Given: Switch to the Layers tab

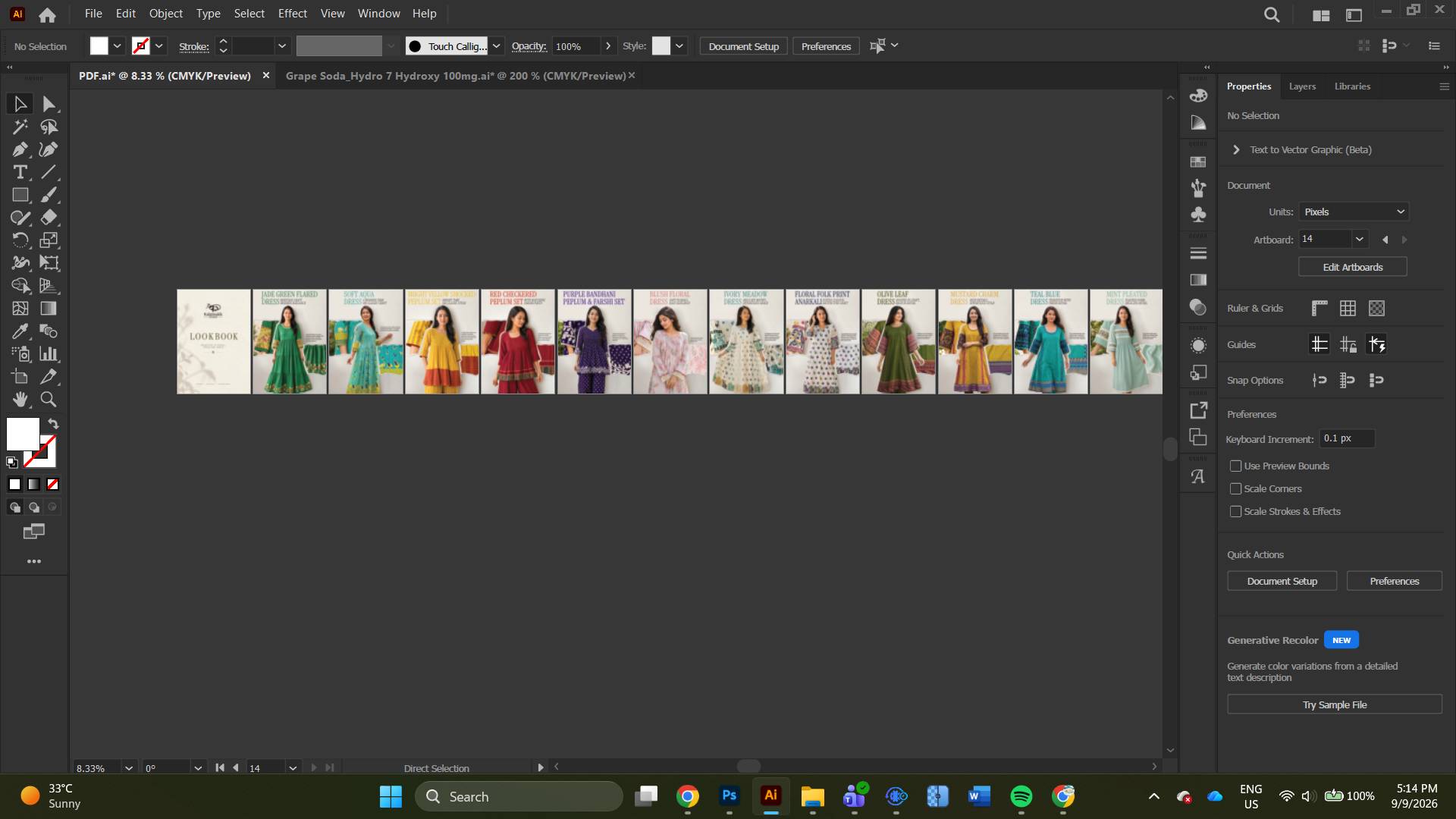Looking at the screenshot, I should (x=1302, y=86).
